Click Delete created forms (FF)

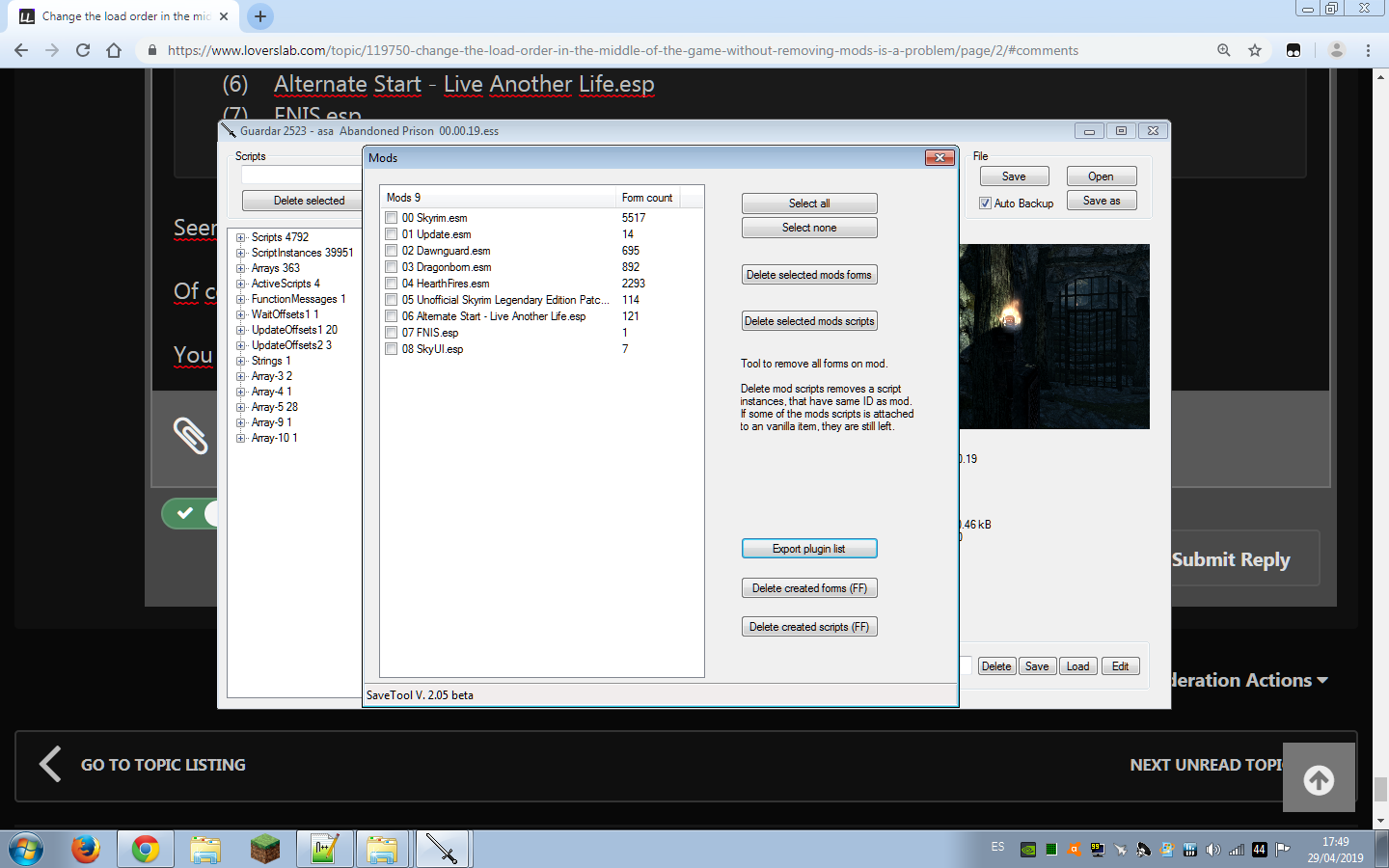coord(809,588)
